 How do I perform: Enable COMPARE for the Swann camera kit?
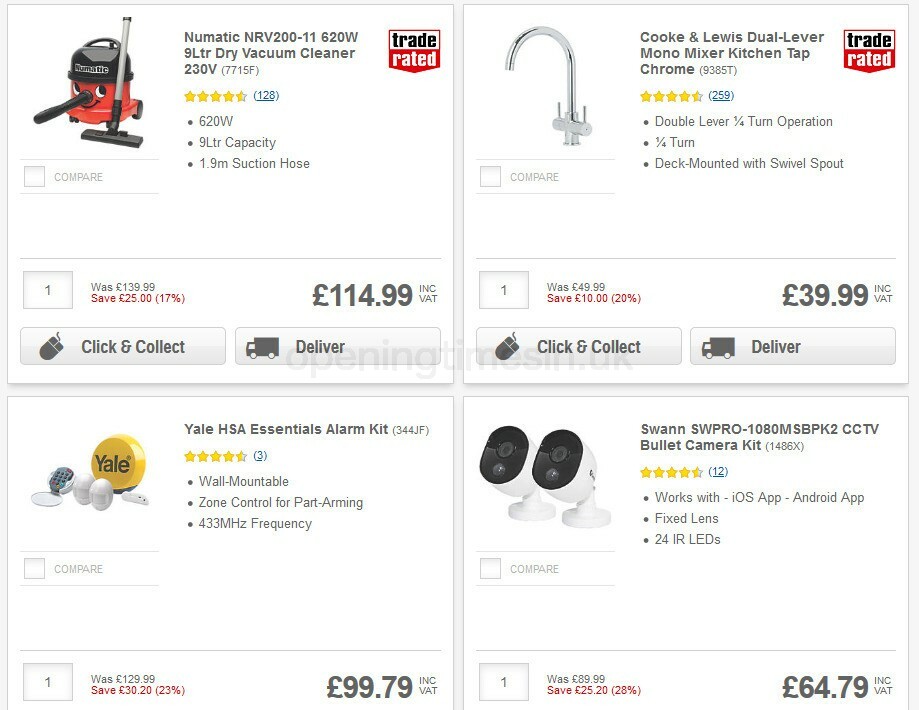489,568
